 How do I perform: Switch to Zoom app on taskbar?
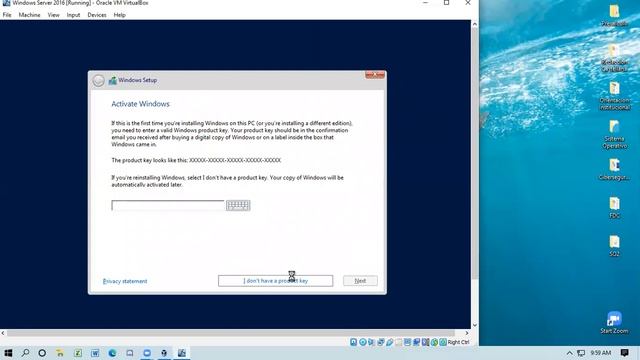[147, 353]
